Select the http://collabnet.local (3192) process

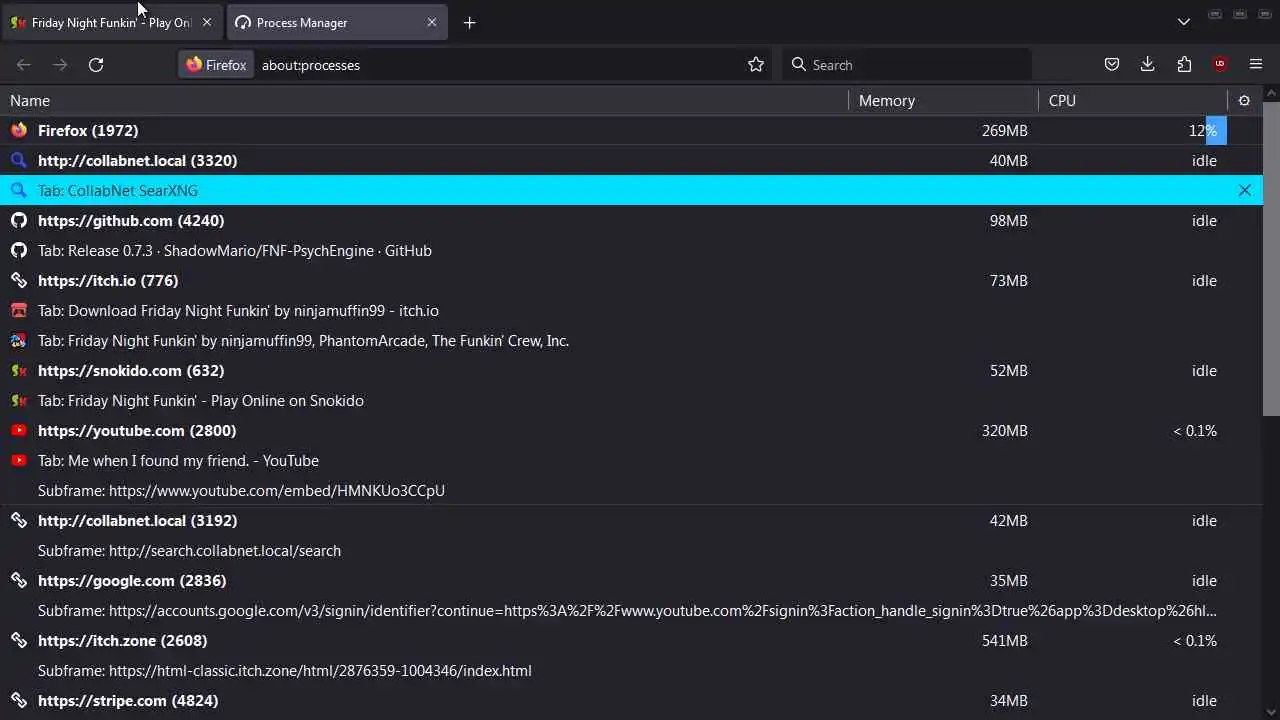pos(631,520)
